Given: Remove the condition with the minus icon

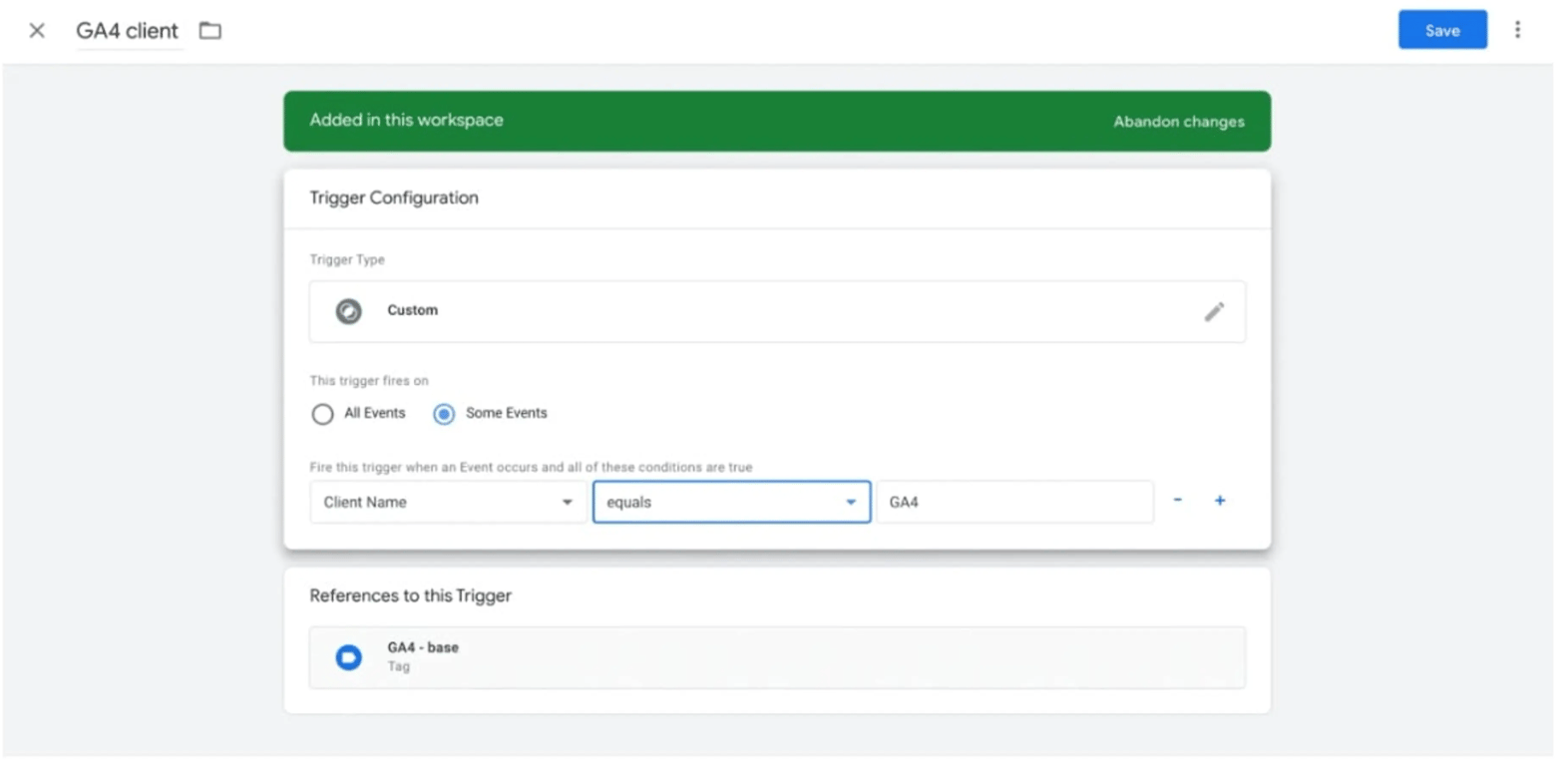Looking at the screenshot, I should point(1177,500).
